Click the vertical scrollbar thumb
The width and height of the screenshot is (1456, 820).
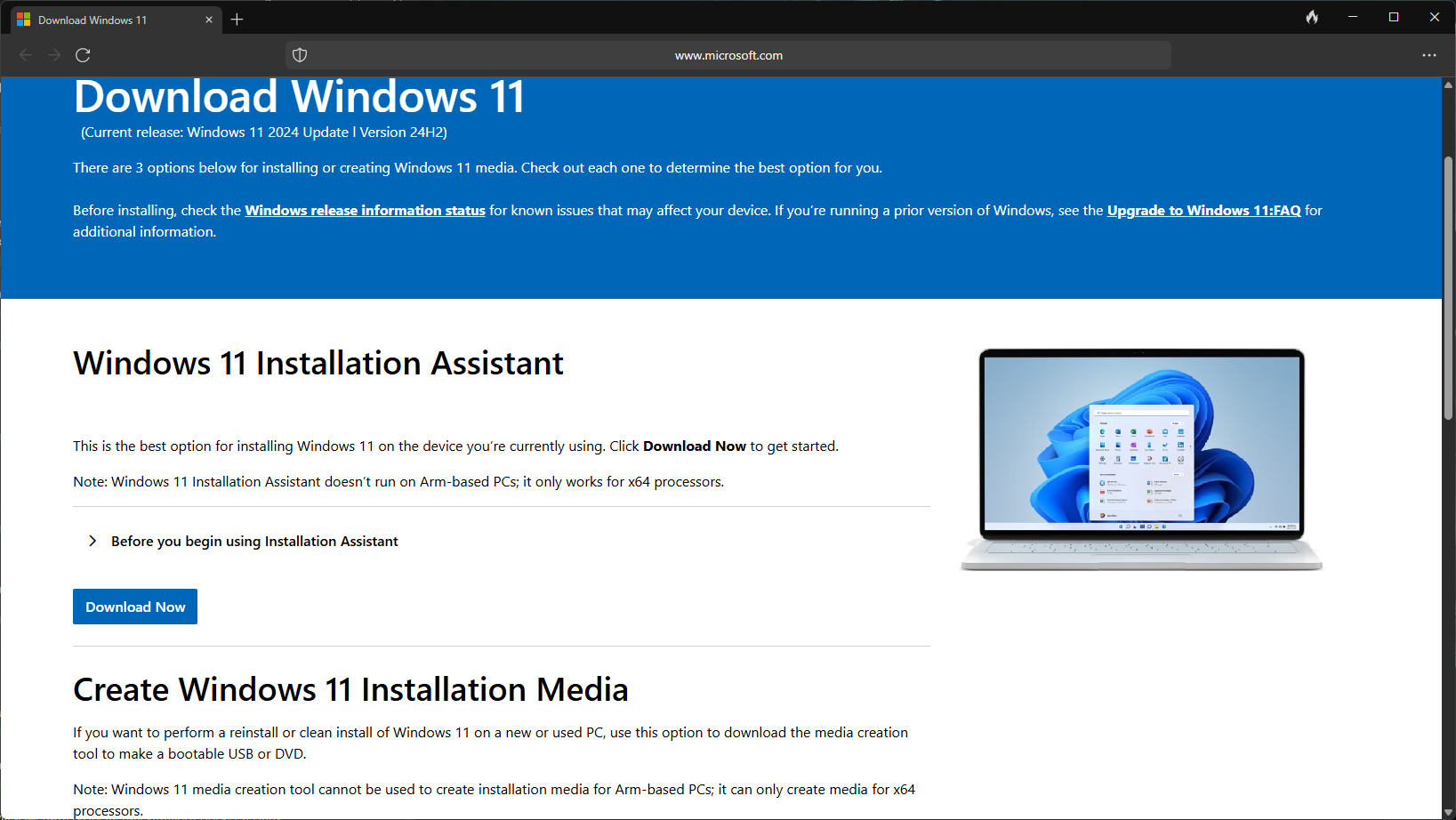click(1448, 286)
